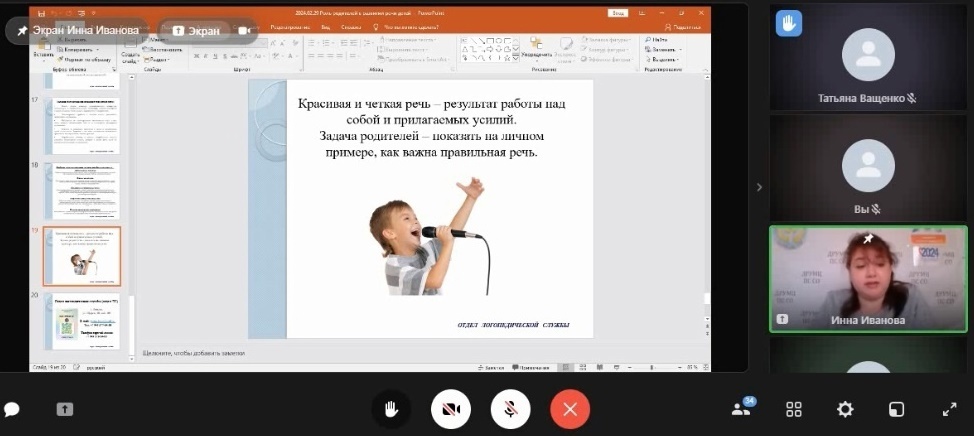Open the Справка ribbon tab
This screenshot has width=974, height=436.
click(x=351, y=27)
